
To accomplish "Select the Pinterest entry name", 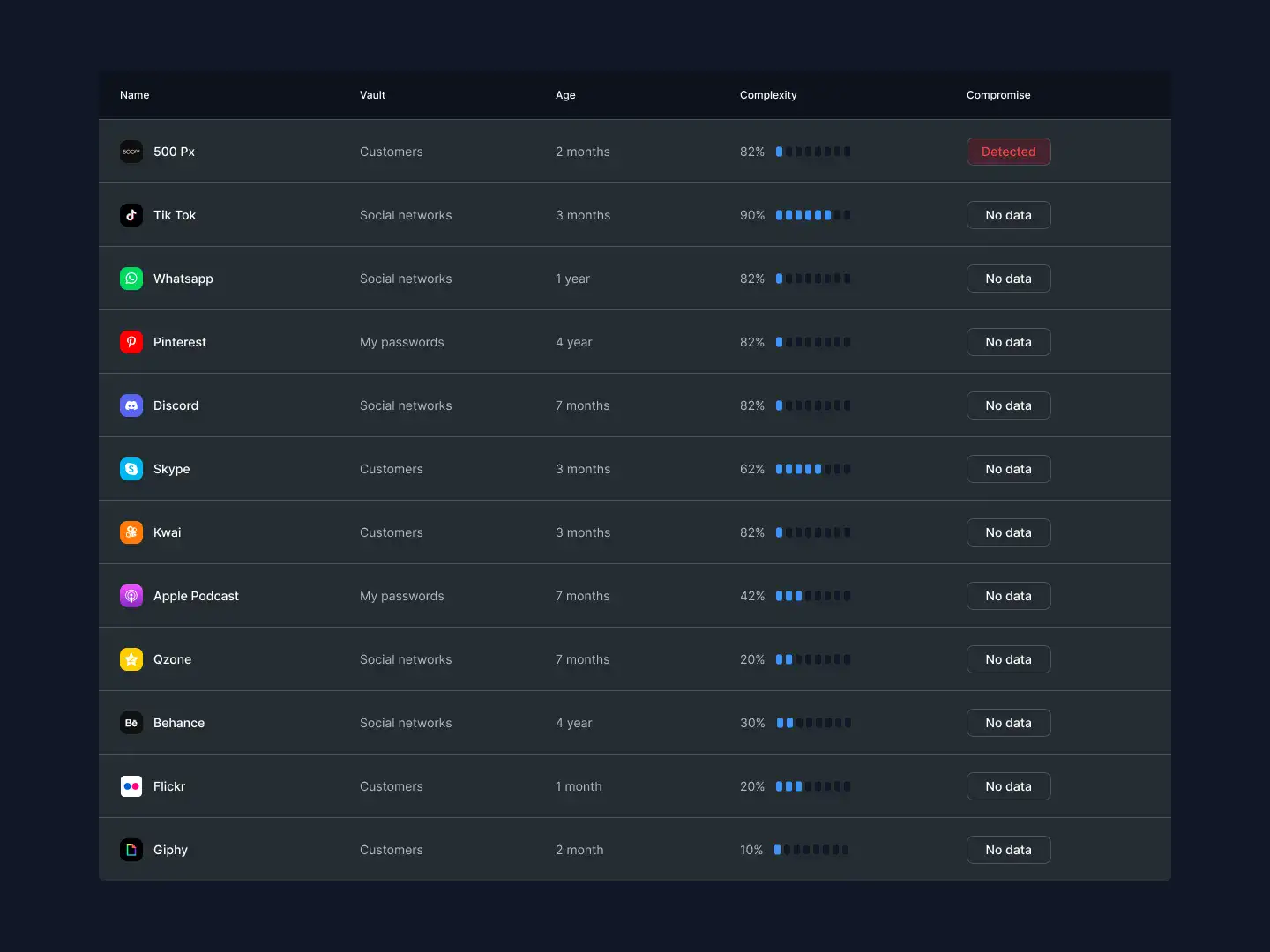I will (x=180, y=342).
